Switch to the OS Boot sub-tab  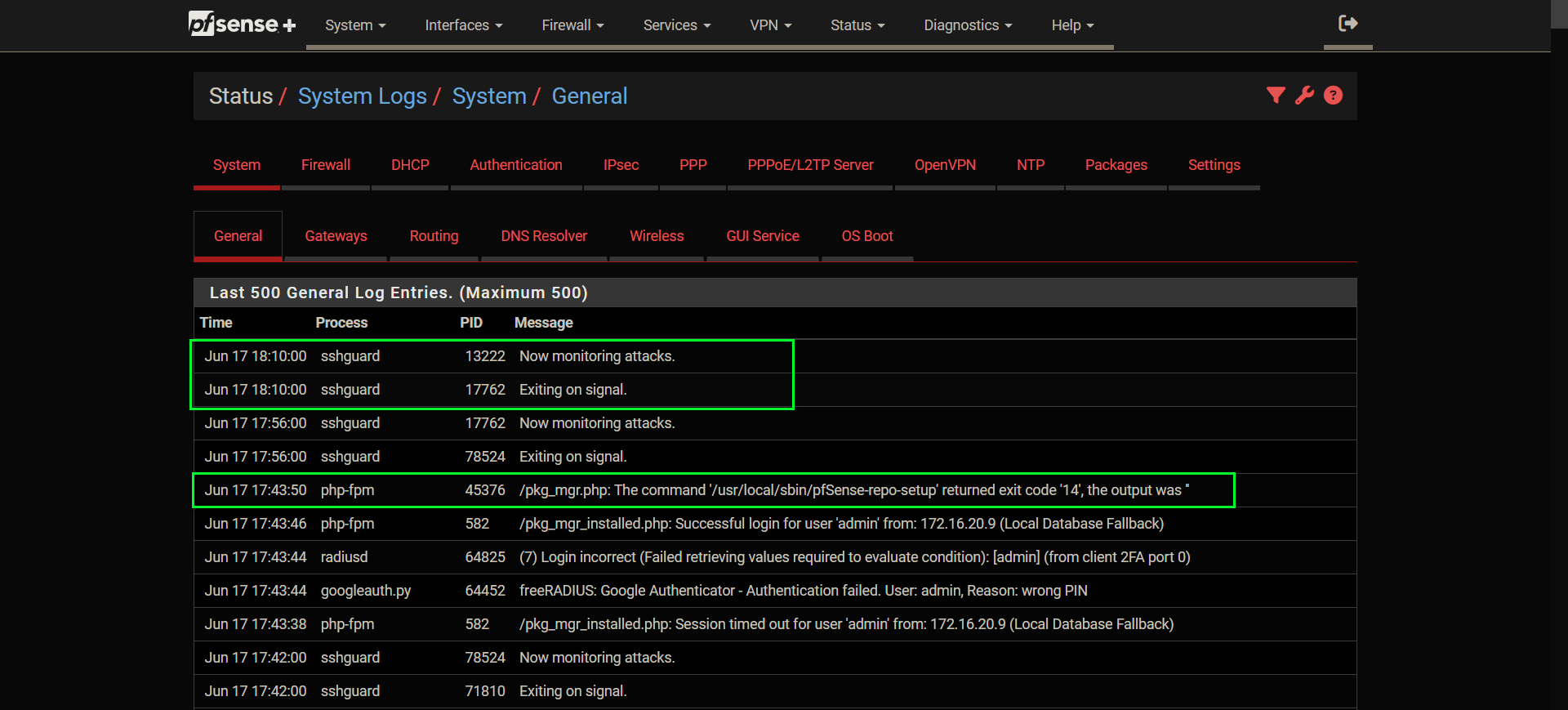867,236
